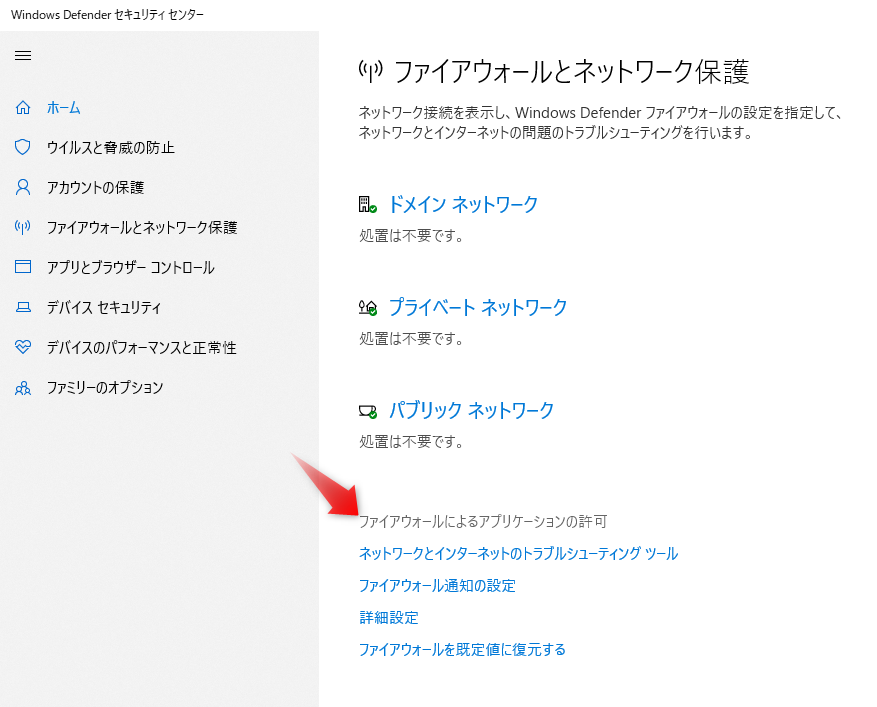Open ファイアウォール通知の設定
The width and height of the screenshot is (877, 707).
[x=436, y=585]
